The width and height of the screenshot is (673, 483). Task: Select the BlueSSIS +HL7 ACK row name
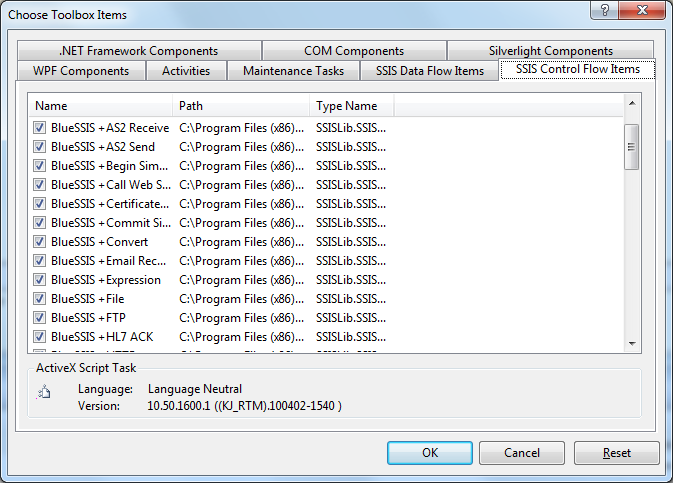[x=102, y=337]
